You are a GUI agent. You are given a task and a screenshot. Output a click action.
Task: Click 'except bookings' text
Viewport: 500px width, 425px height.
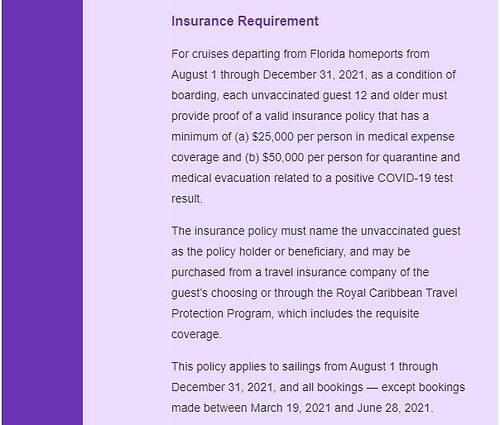point(423,387)
